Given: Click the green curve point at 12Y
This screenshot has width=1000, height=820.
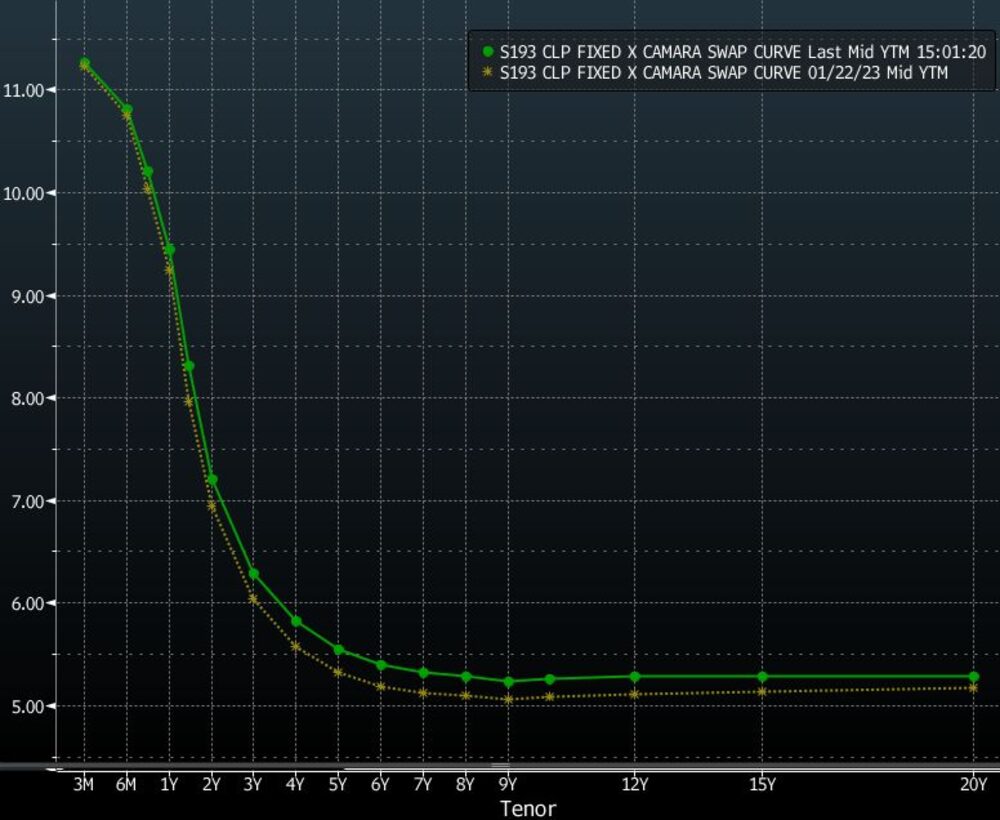Looking at the screenshot, I should 635,677.
